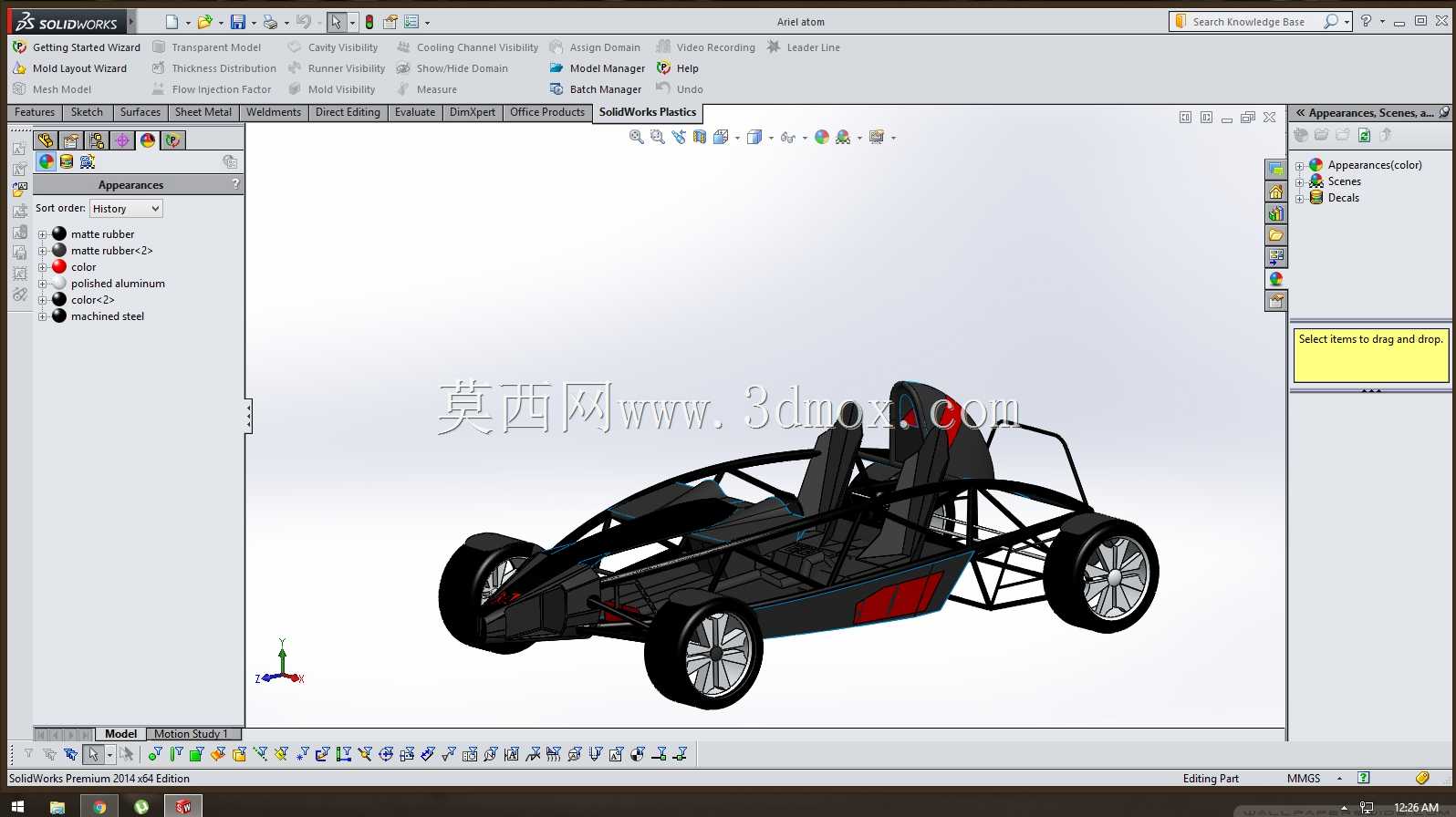Open Custom Properties tab in task pane
The height and width of the screenshot is (817, 1456).
coord(1276,301)
